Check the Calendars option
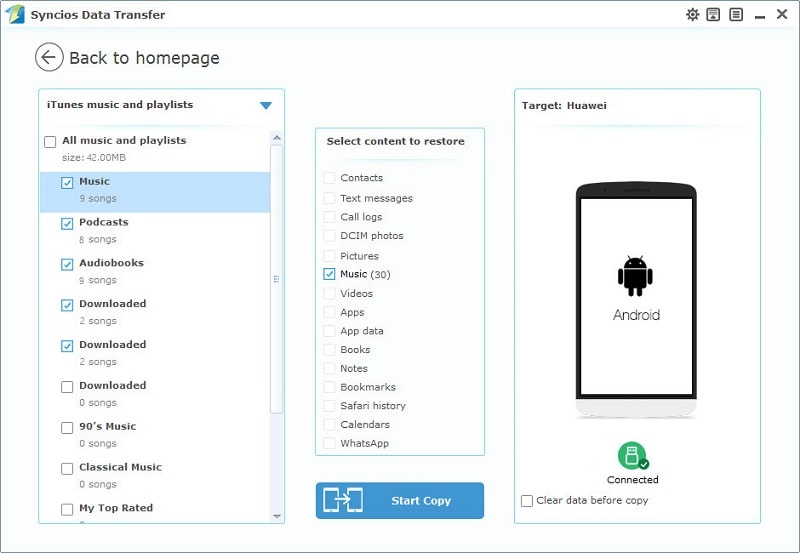The width and height of the screenshot is (800, 553). point(329,424)
